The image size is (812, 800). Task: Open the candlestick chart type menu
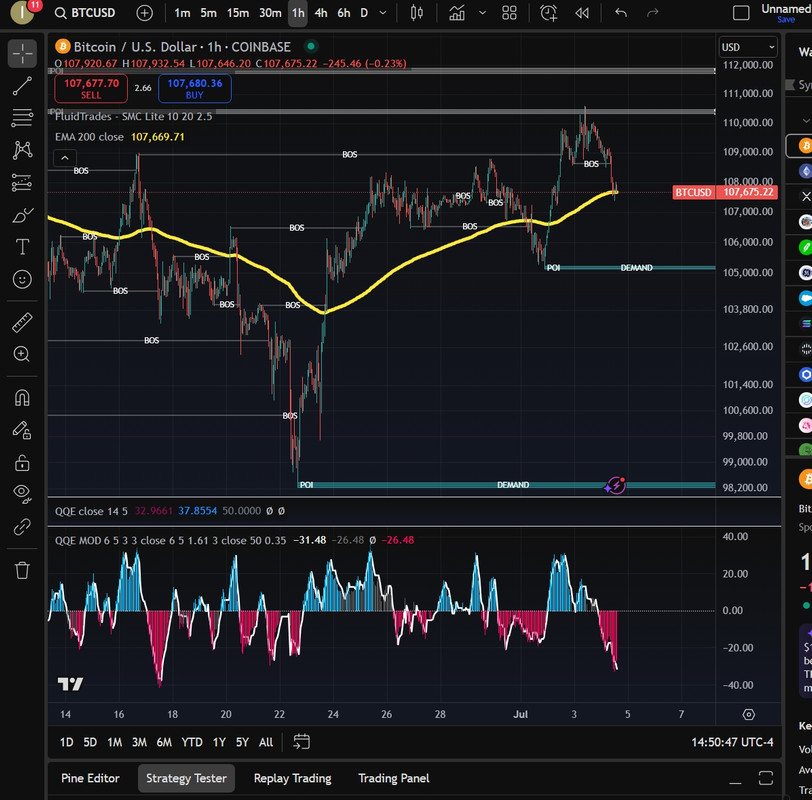point(417,13)
